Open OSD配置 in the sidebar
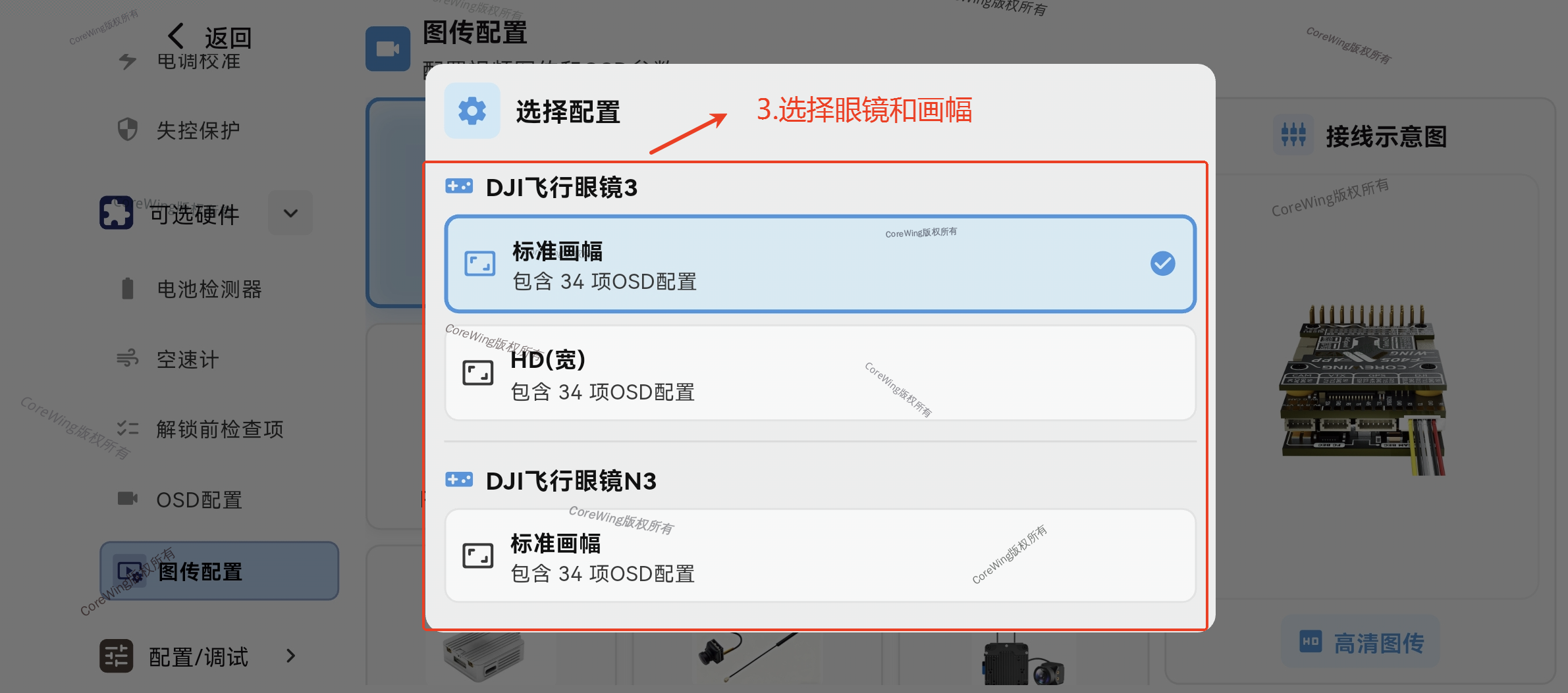 click(x=199, y=500)
